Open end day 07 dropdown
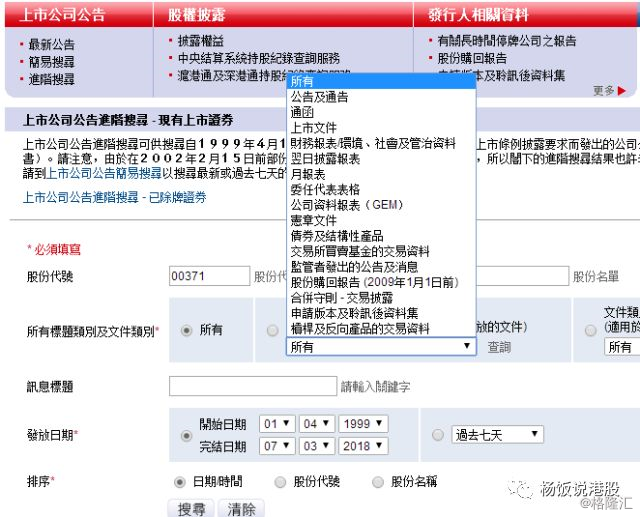Image resolution: width=640 pixels, height=517 pixels. pyautogui.click(x=277, y=446)
